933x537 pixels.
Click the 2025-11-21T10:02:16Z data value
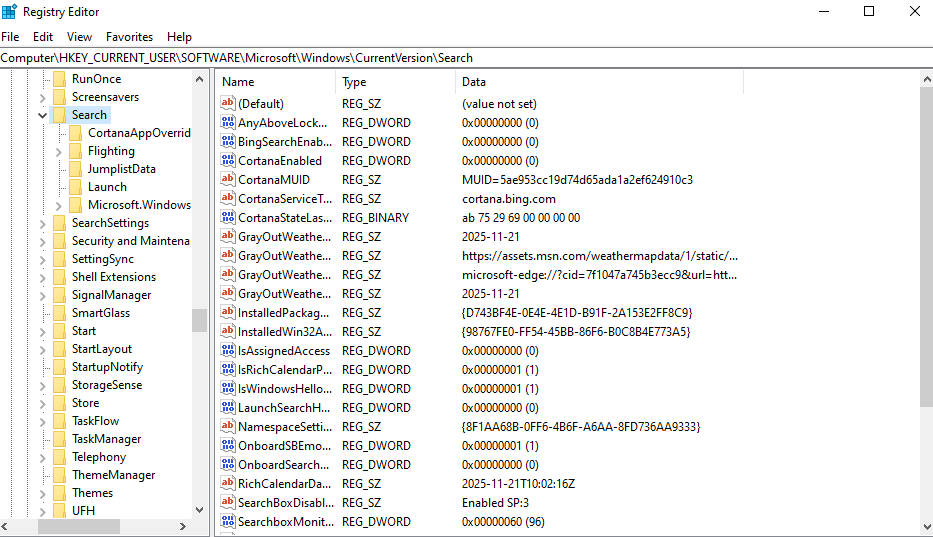518,483
